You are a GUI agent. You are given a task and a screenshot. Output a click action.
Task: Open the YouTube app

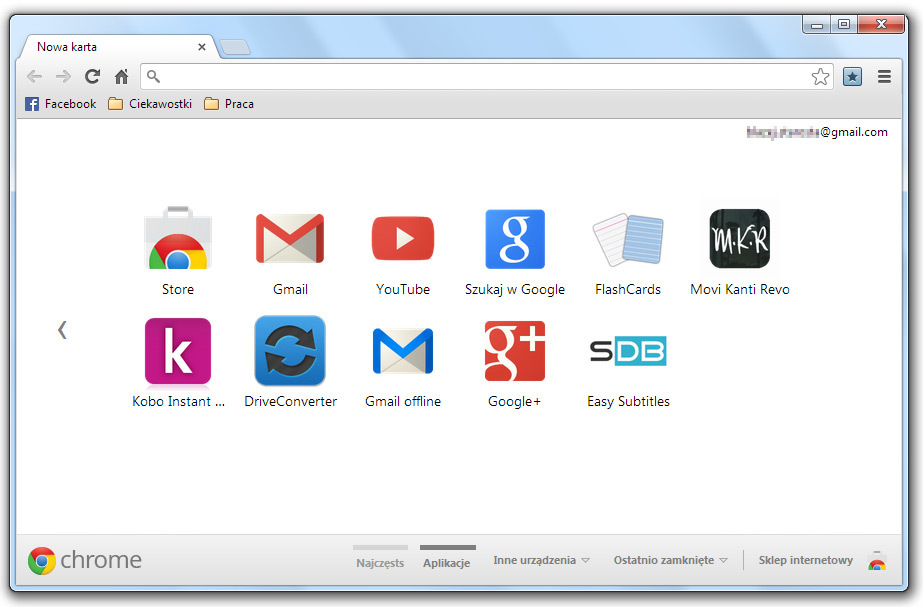[x=403, y=238]
